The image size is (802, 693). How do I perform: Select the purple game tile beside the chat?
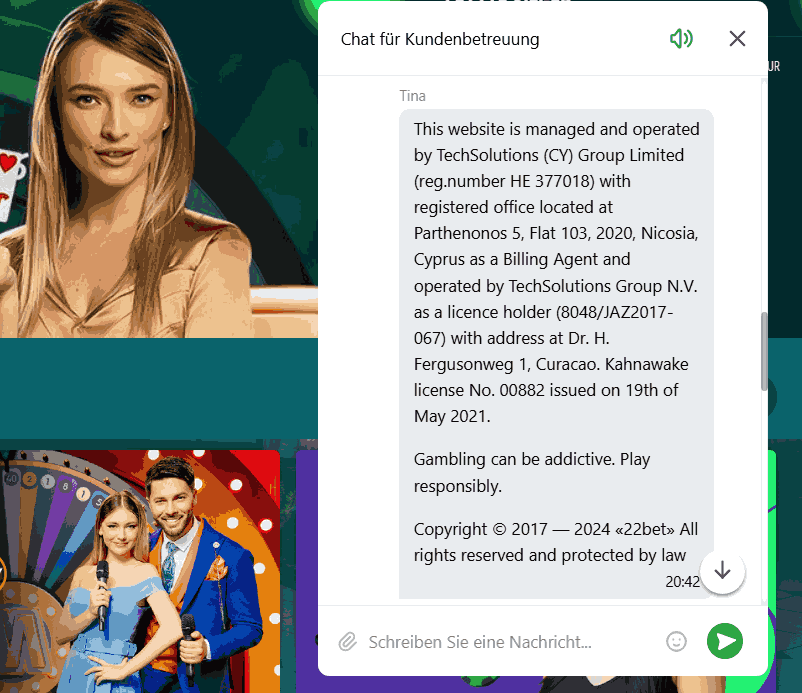point(307,570)
